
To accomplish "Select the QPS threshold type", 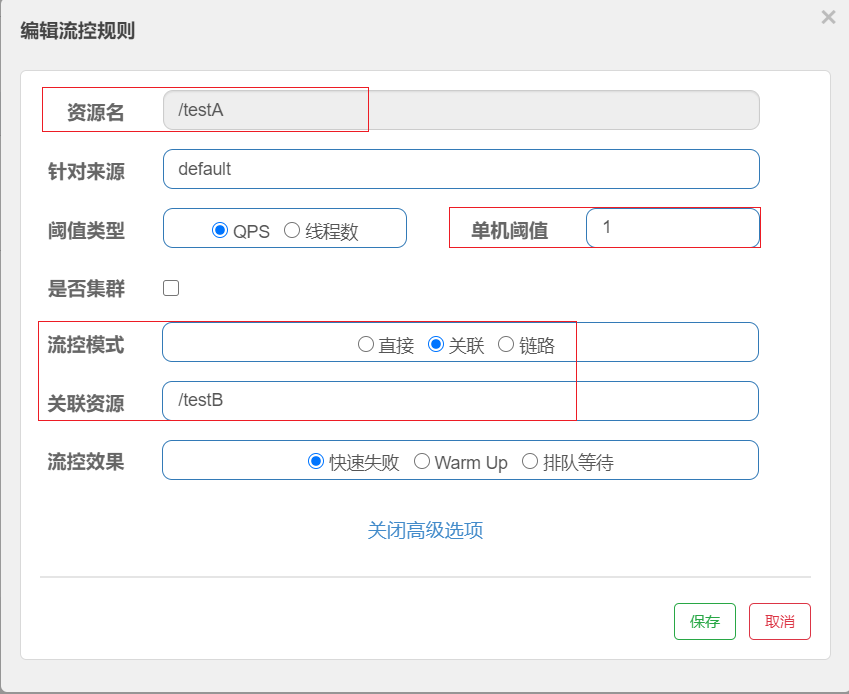I will click(x=220, y=230).
